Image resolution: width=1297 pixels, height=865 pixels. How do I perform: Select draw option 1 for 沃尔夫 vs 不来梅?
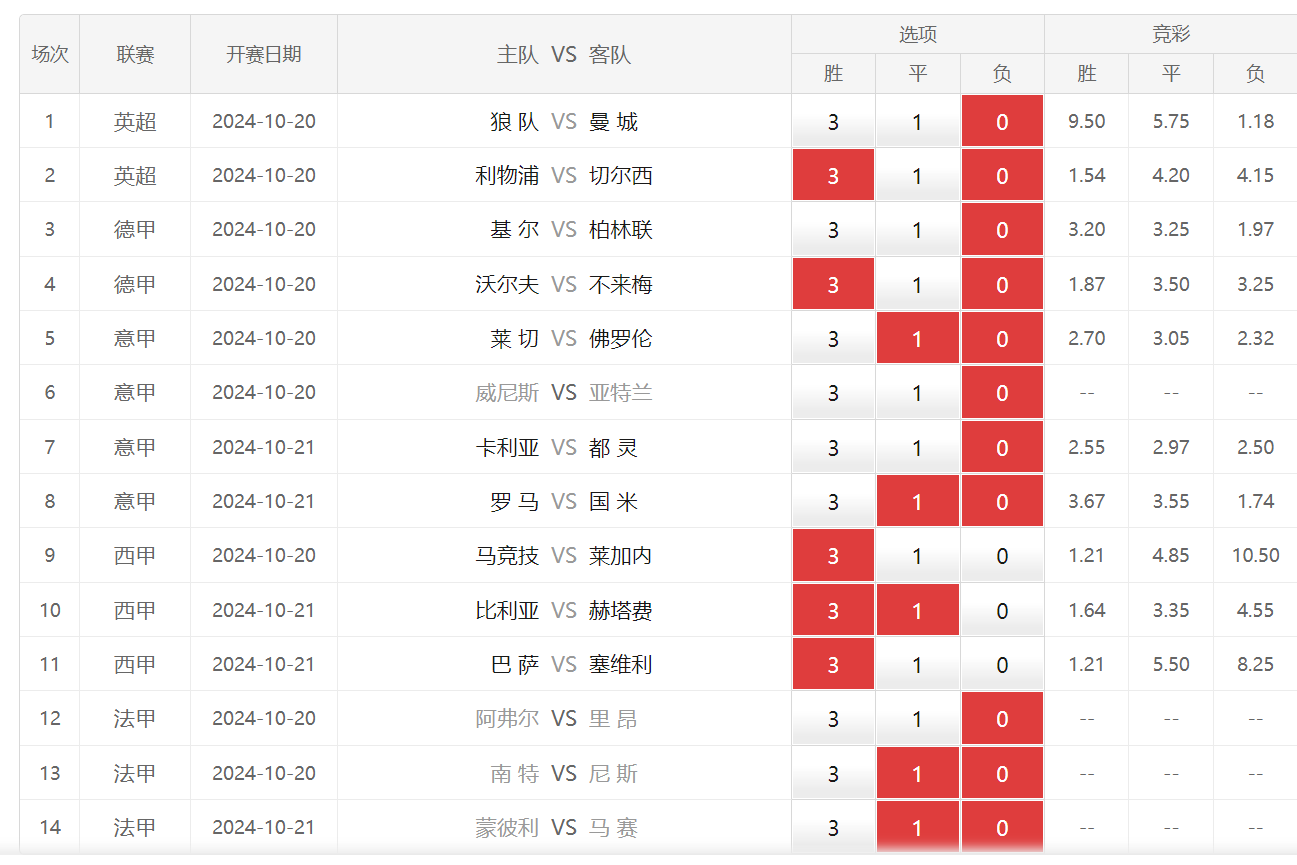pos(917,285)
